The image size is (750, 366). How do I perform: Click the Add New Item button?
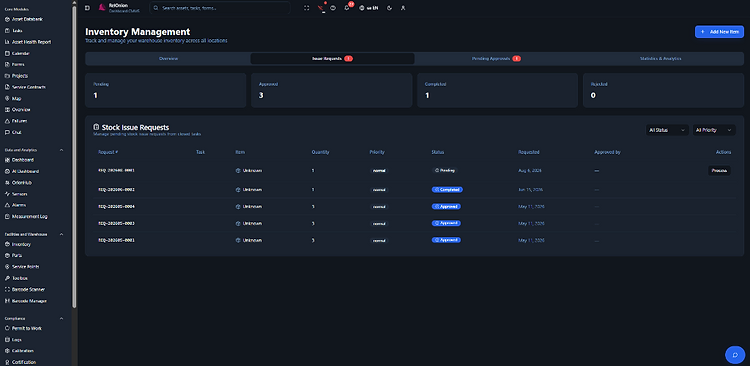pos(719,32)
